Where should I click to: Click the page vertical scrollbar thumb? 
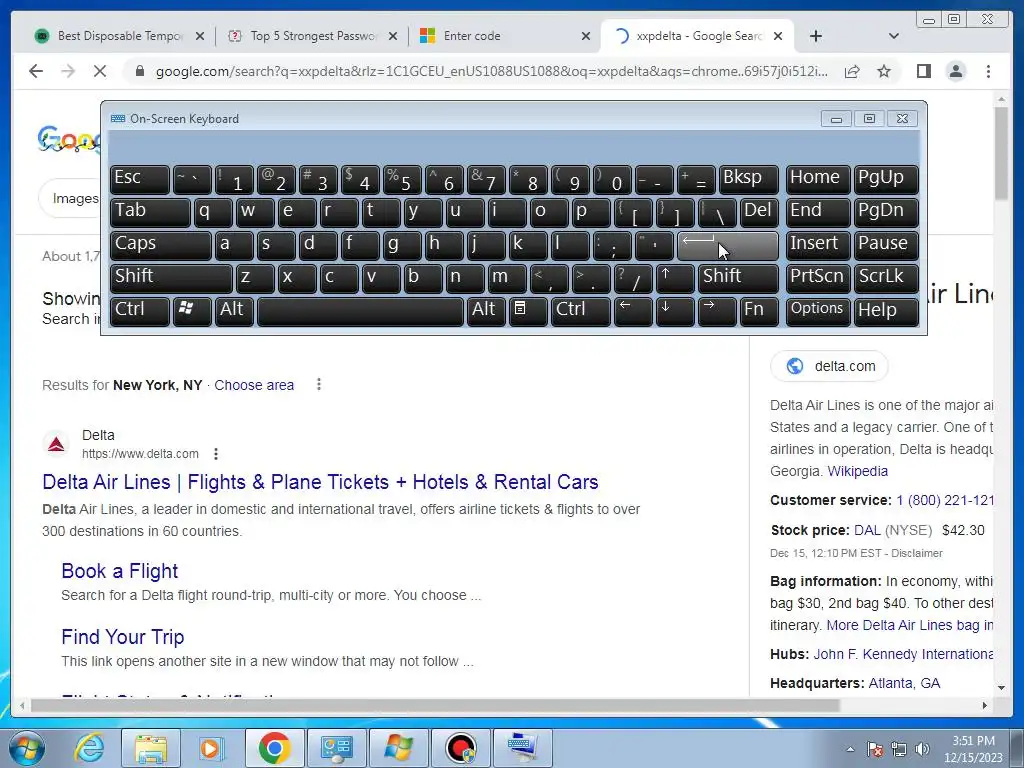click(x=1001, y=153)
